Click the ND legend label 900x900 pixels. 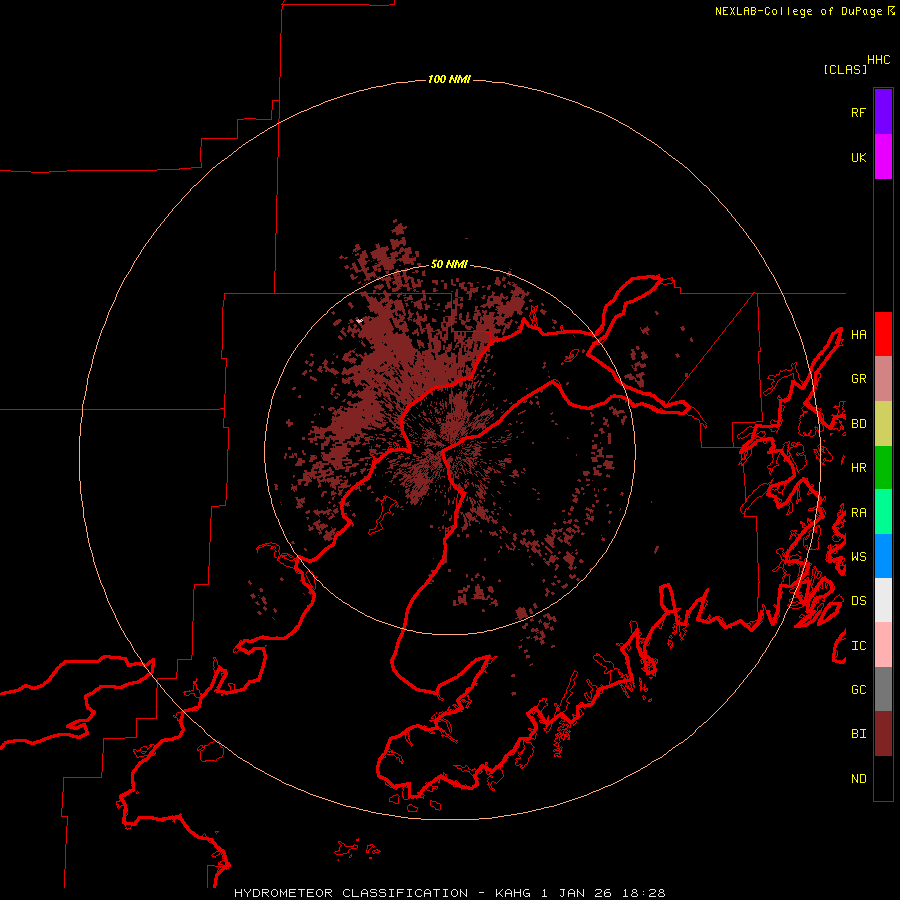pyautogui.click(x=858, y=779)
